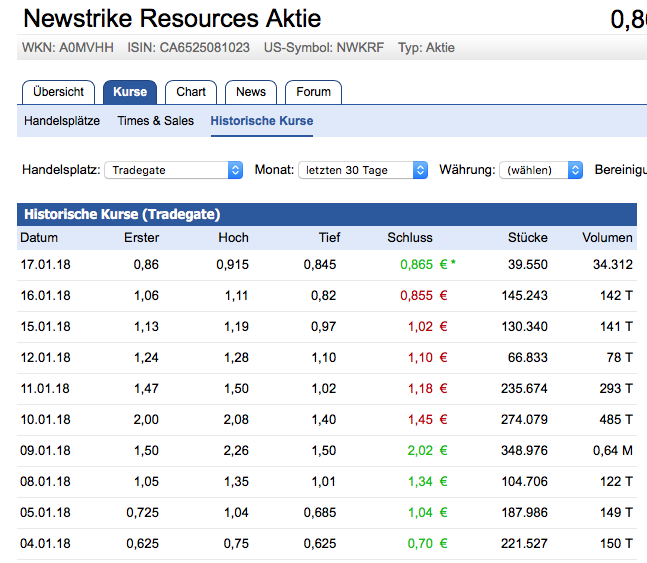
Task: Click the Erster column header
Action: coord(142,238)
